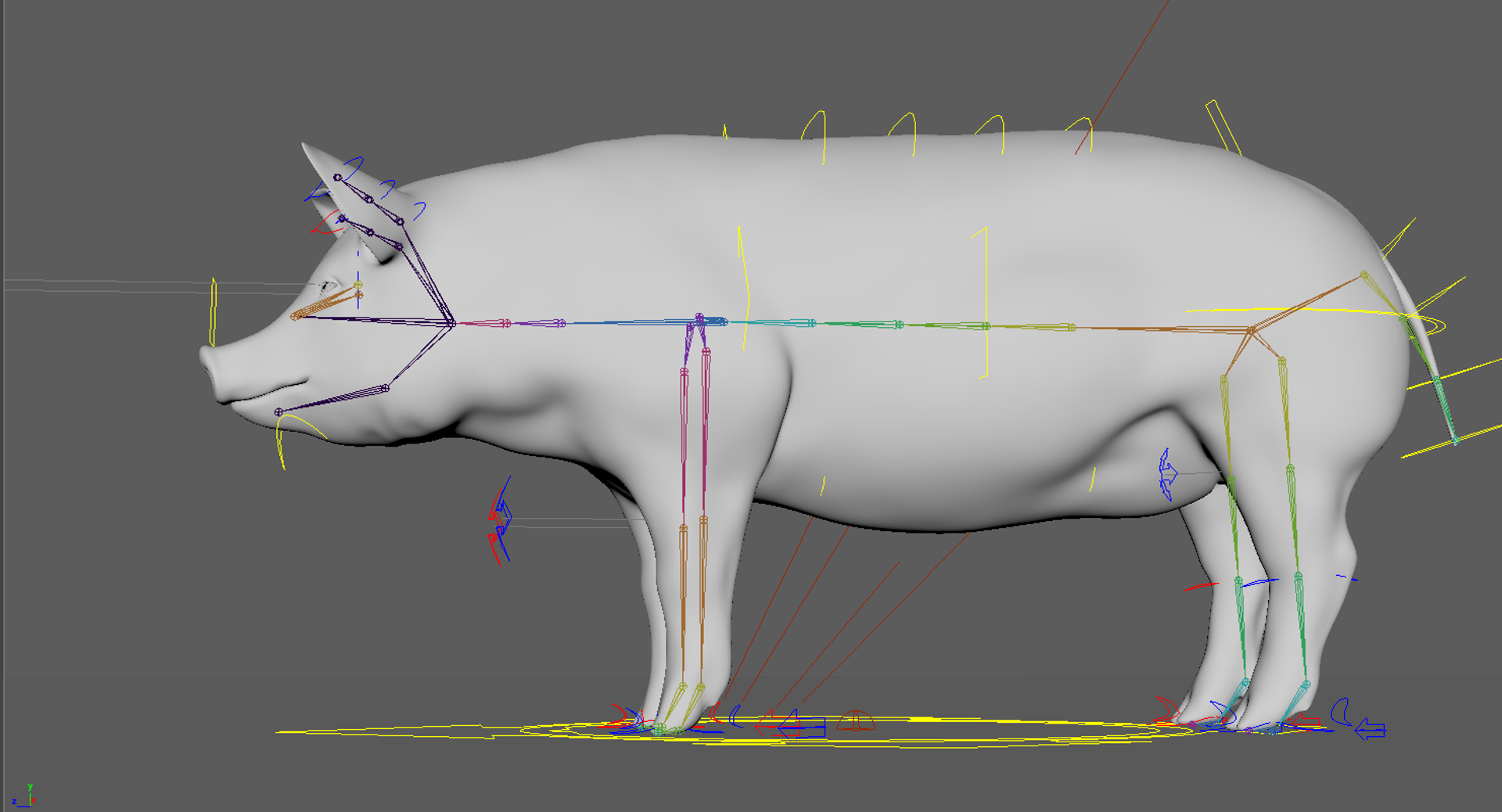The image size is (1502, 812).
Task: Select the front leg pole vector arrow control
Action: click(x=501, y=519)
